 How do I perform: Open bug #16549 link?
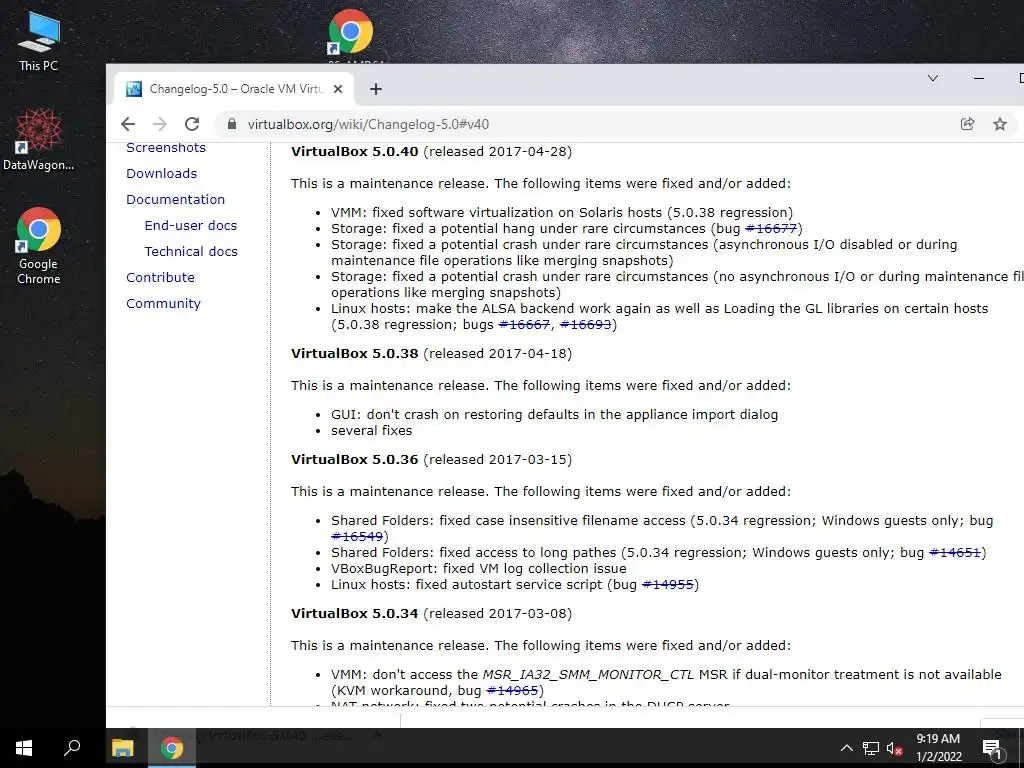coord(357,537)
